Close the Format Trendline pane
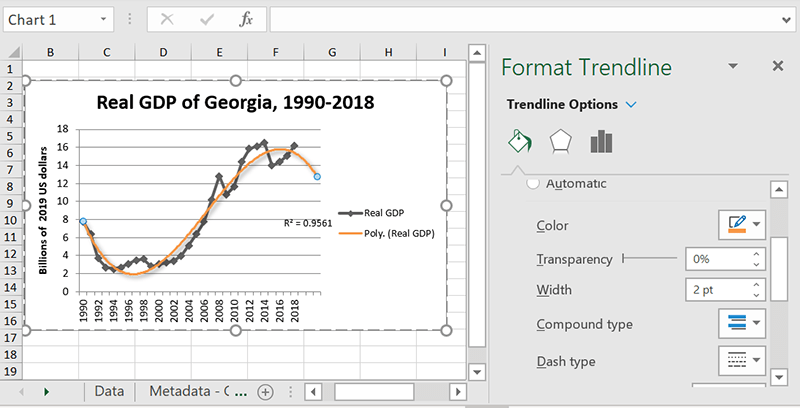800x408 pixels. [778, 66]
